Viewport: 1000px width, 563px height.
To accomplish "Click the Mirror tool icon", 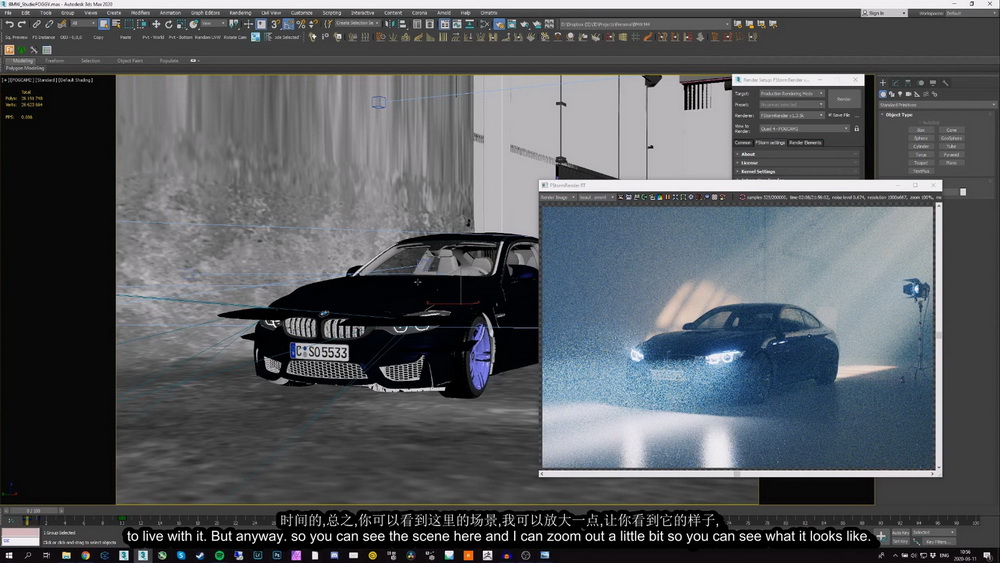I will pos(389,24).
